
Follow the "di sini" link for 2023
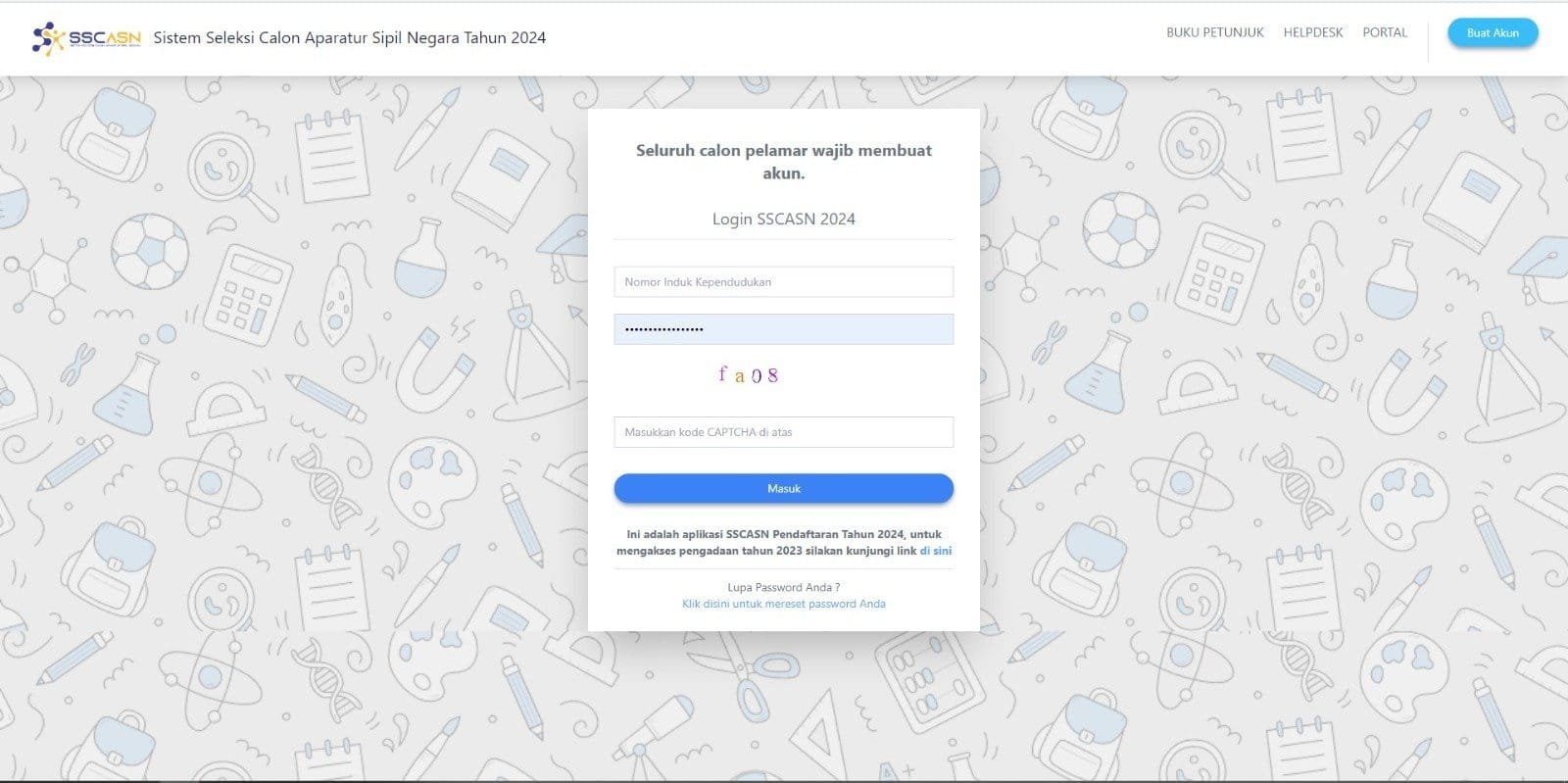pyautogui.click(x=935, y=551)
